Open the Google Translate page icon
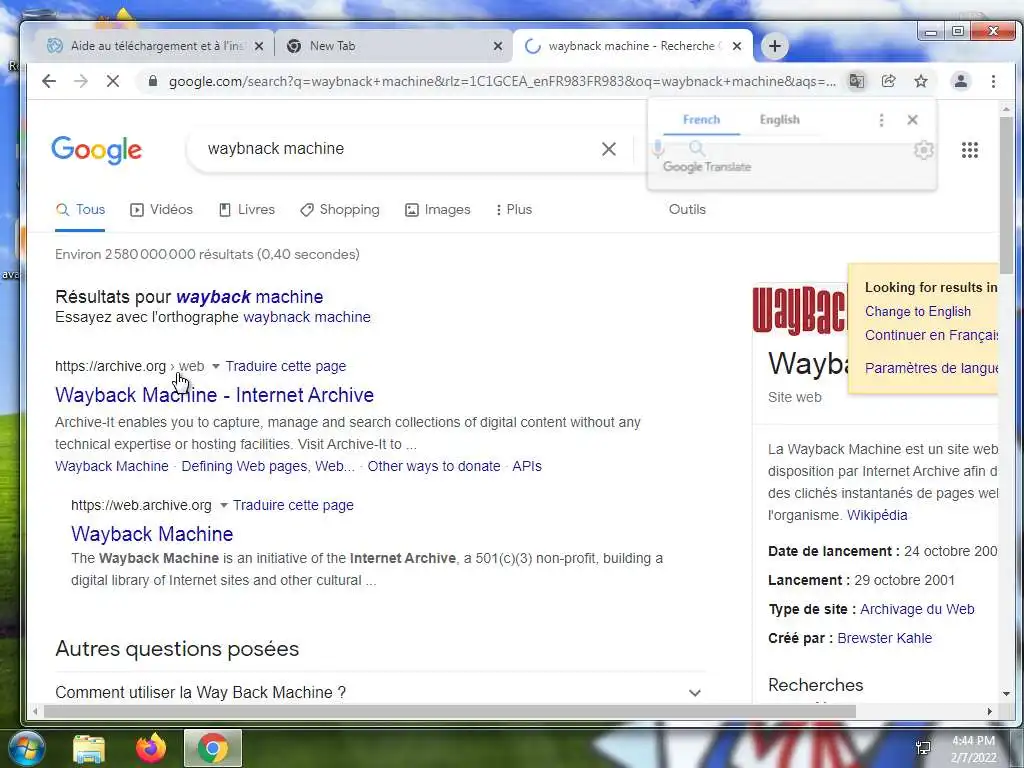This screenshot has height=768, width=1024. click(857, 81)
